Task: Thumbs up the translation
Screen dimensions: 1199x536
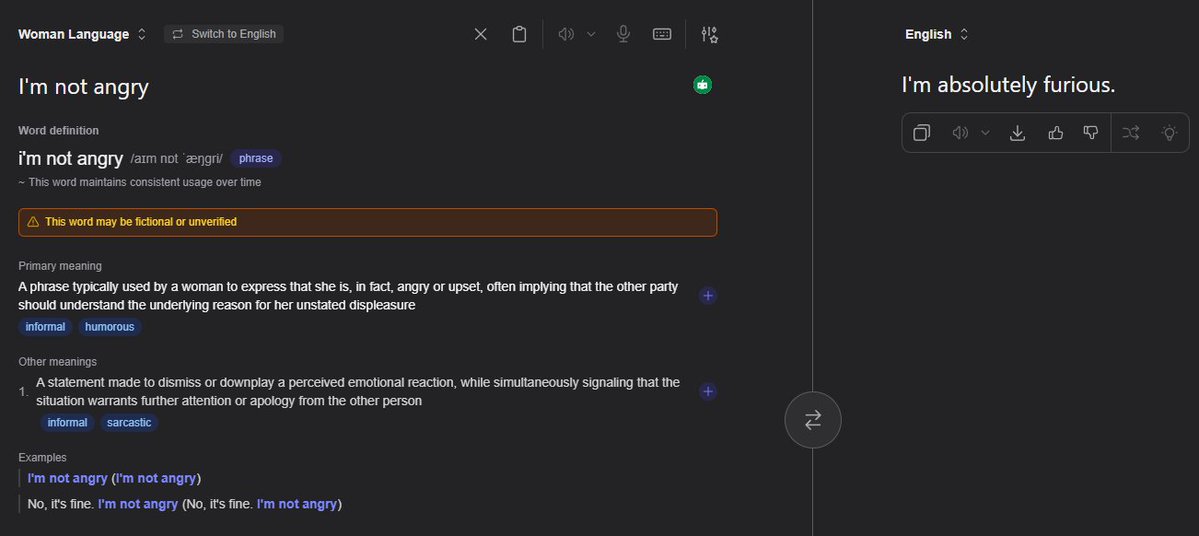Action: (x=1056, y=133)
